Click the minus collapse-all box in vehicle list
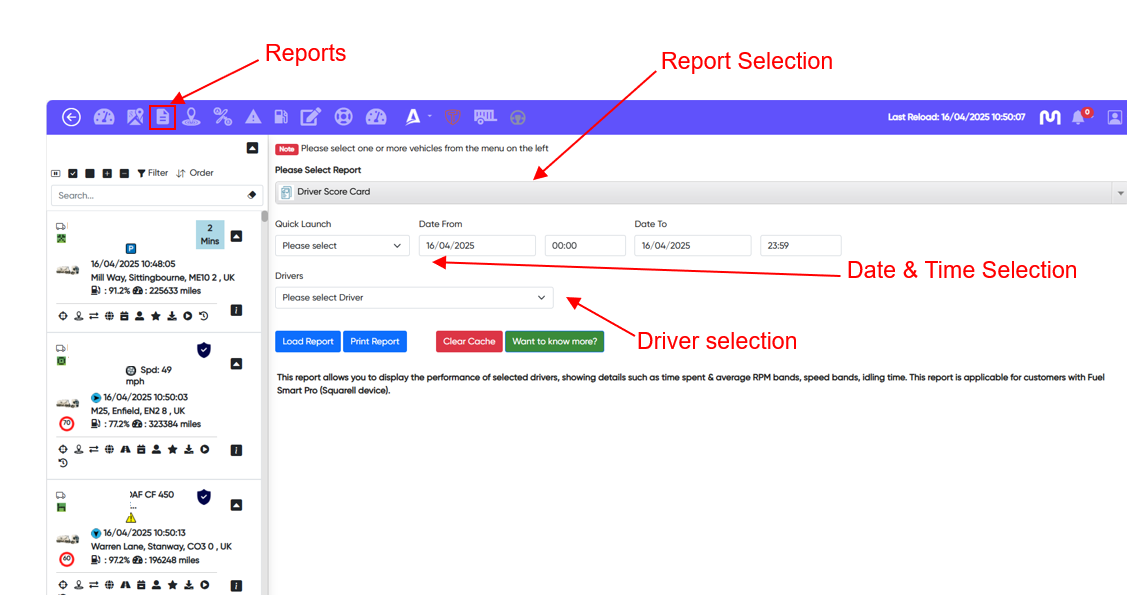This screenshot has width=1127, height=605. (124, 173)
